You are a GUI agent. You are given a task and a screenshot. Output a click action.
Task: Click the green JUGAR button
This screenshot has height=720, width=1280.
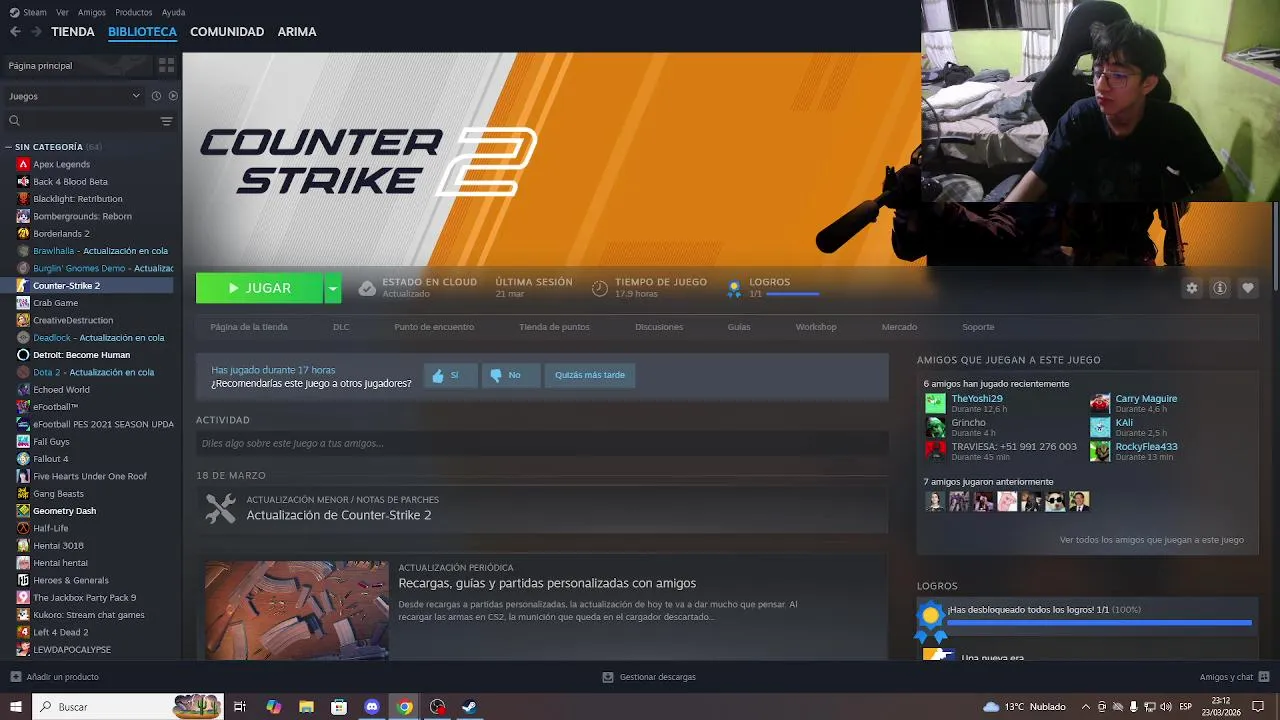pos(259,288)
